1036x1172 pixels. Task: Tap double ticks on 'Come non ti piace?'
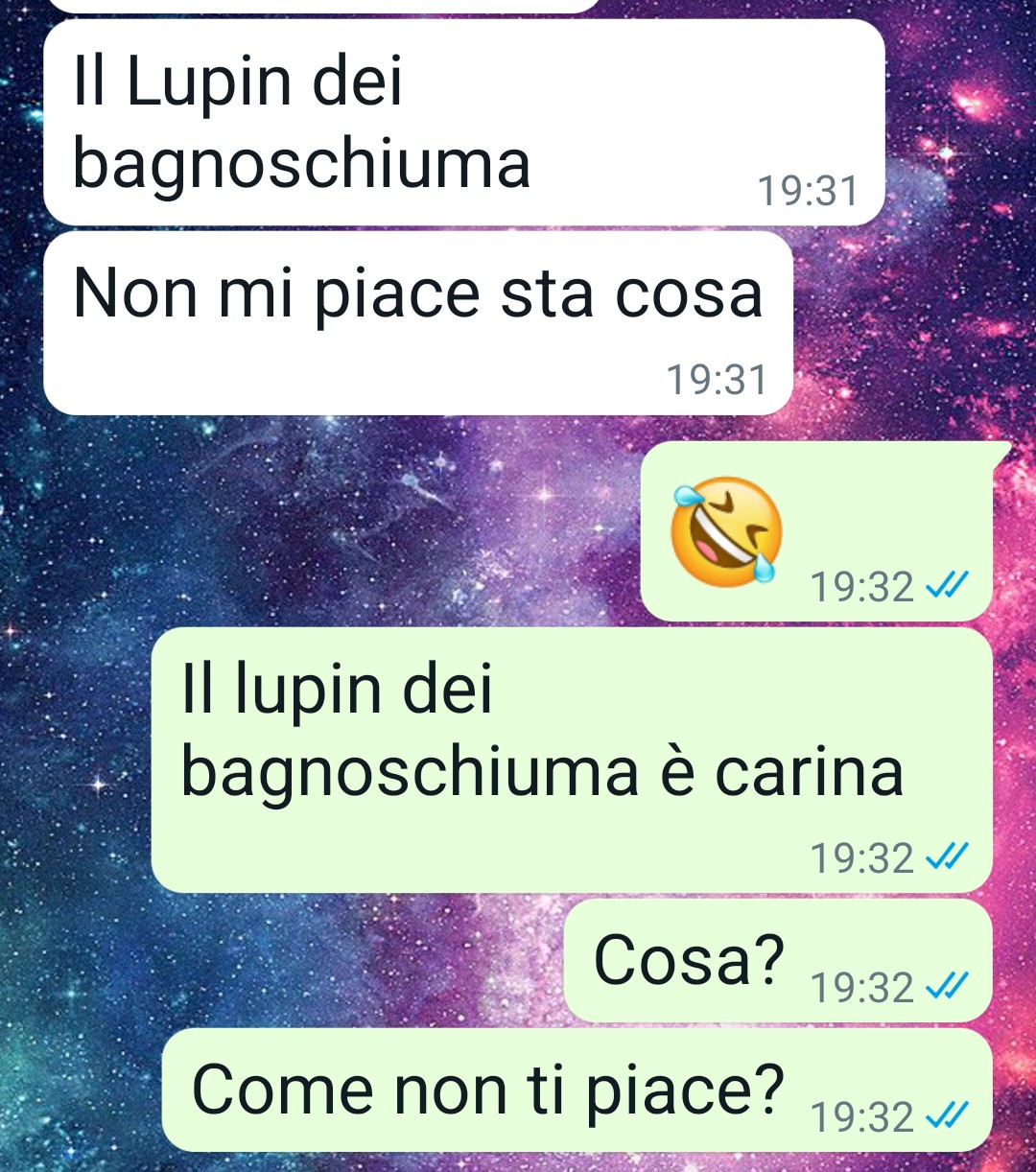(x=946, y=1115)
